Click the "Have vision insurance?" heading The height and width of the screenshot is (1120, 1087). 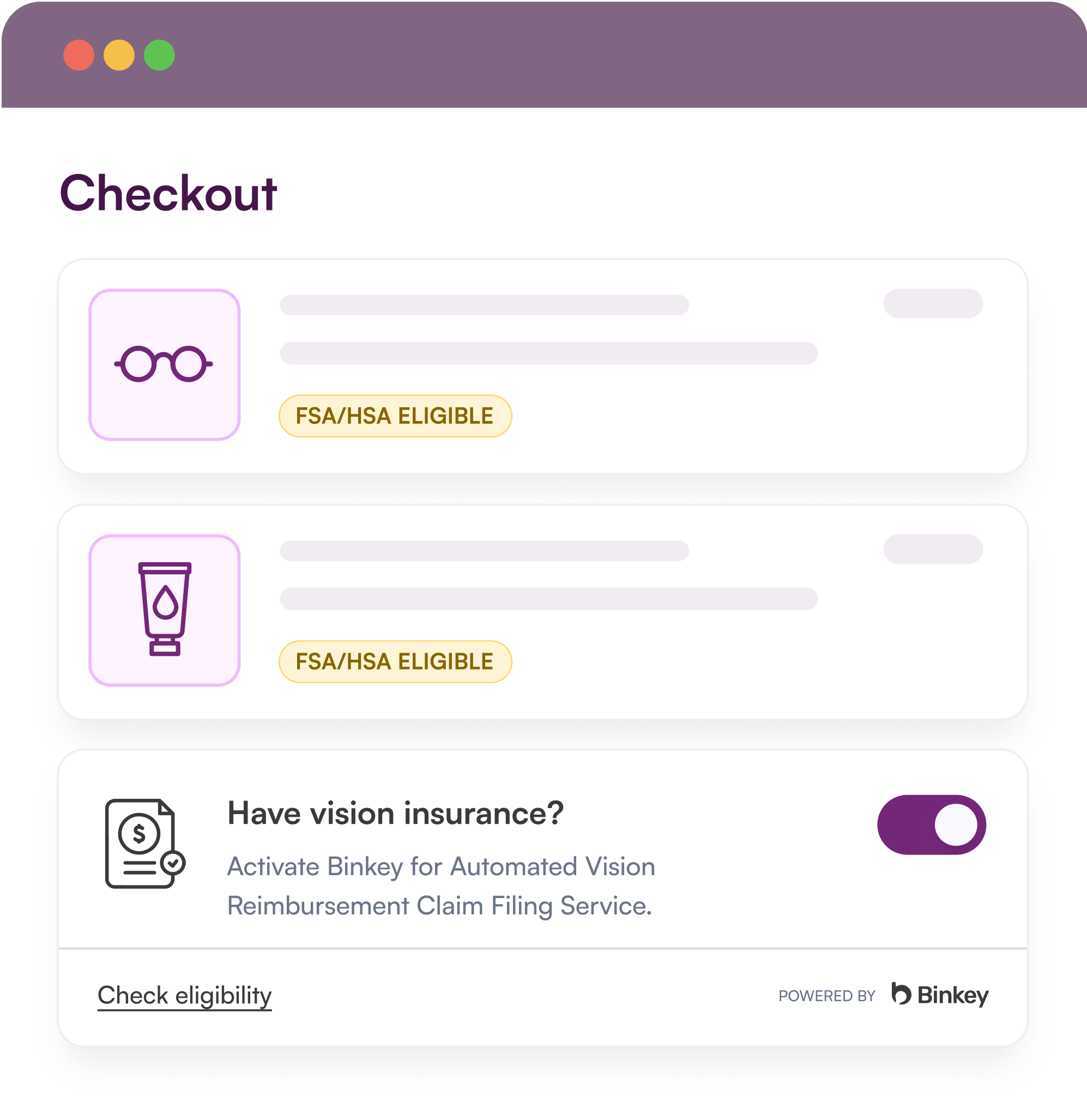[395, 813]
